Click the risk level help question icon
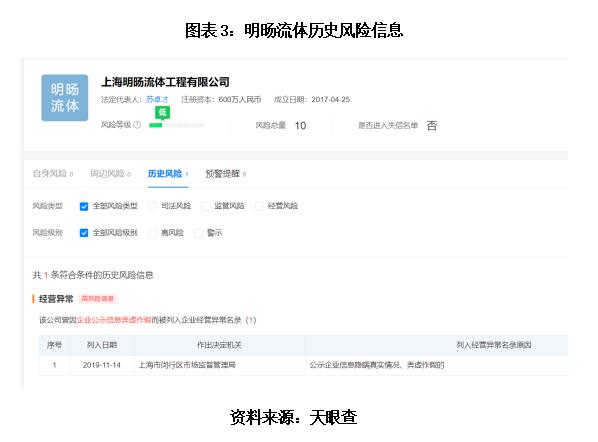This screenshot has height=442, width=598. [137, 125]
